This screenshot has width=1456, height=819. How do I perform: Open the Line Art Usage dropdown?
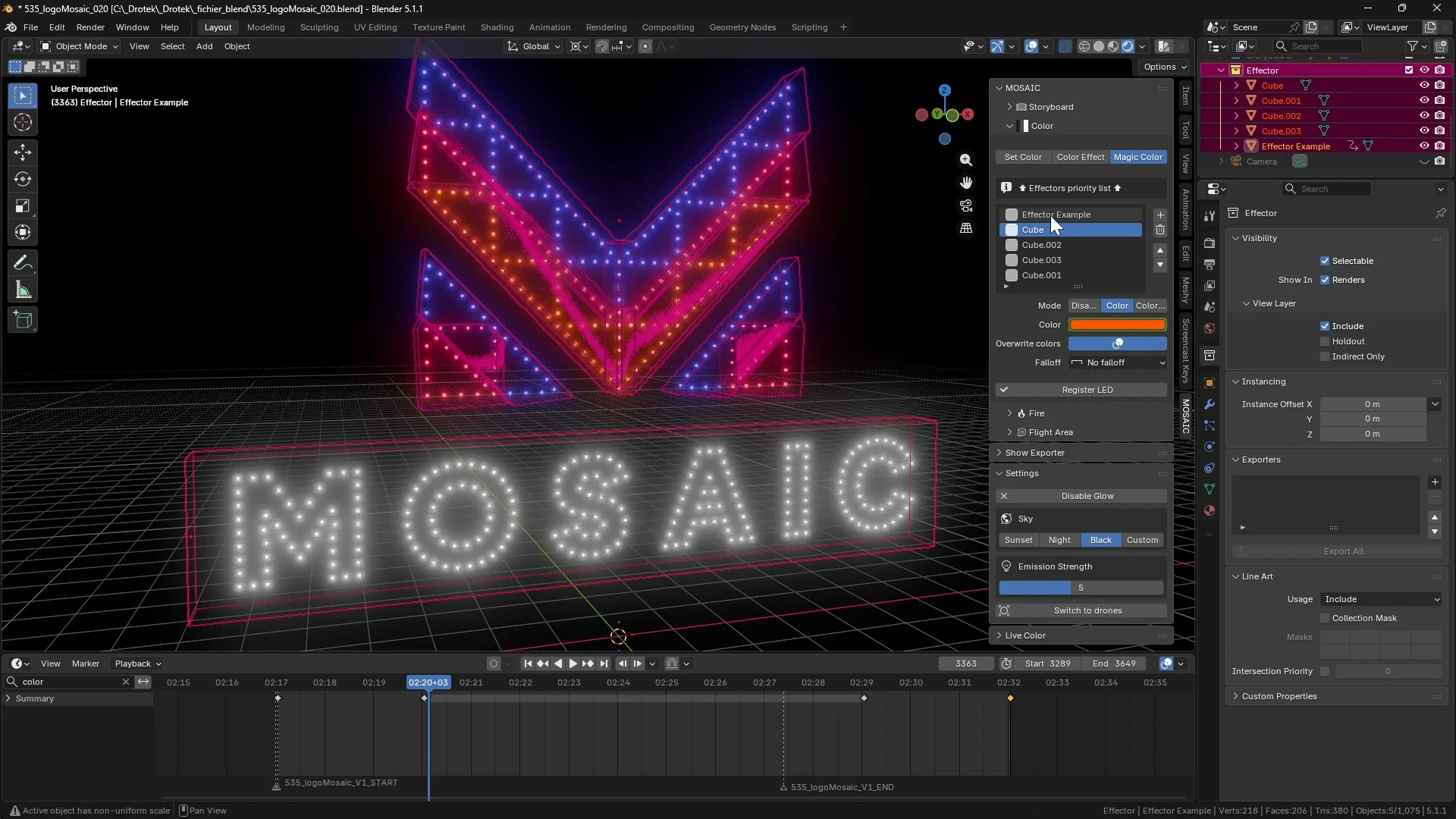(x=1381, y=599)
